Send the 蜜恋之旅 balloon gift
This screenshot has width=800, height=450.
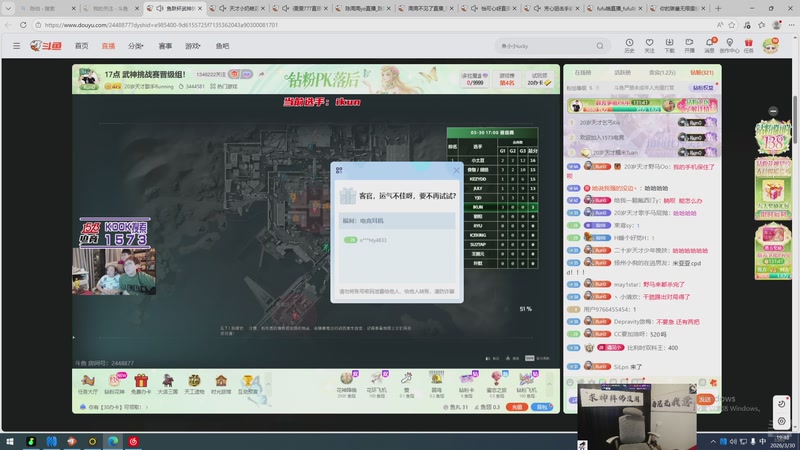point(496,385)
